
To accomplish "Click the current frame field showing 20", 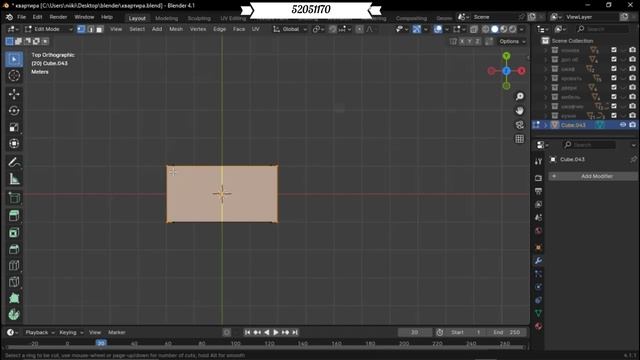I will [415, 332].
